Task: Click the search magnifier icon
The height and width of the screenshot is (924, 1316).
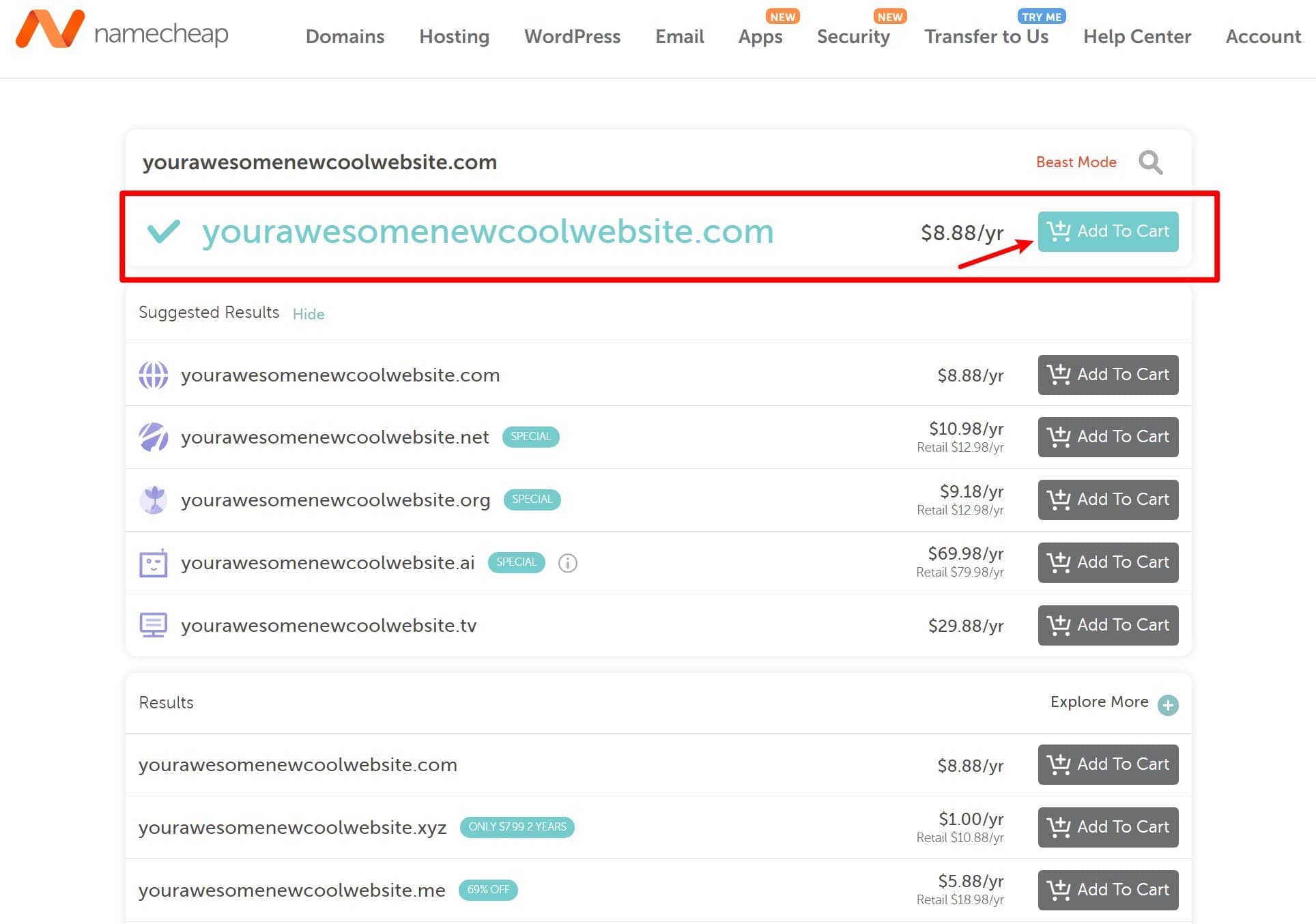Action: [1150, 162]
